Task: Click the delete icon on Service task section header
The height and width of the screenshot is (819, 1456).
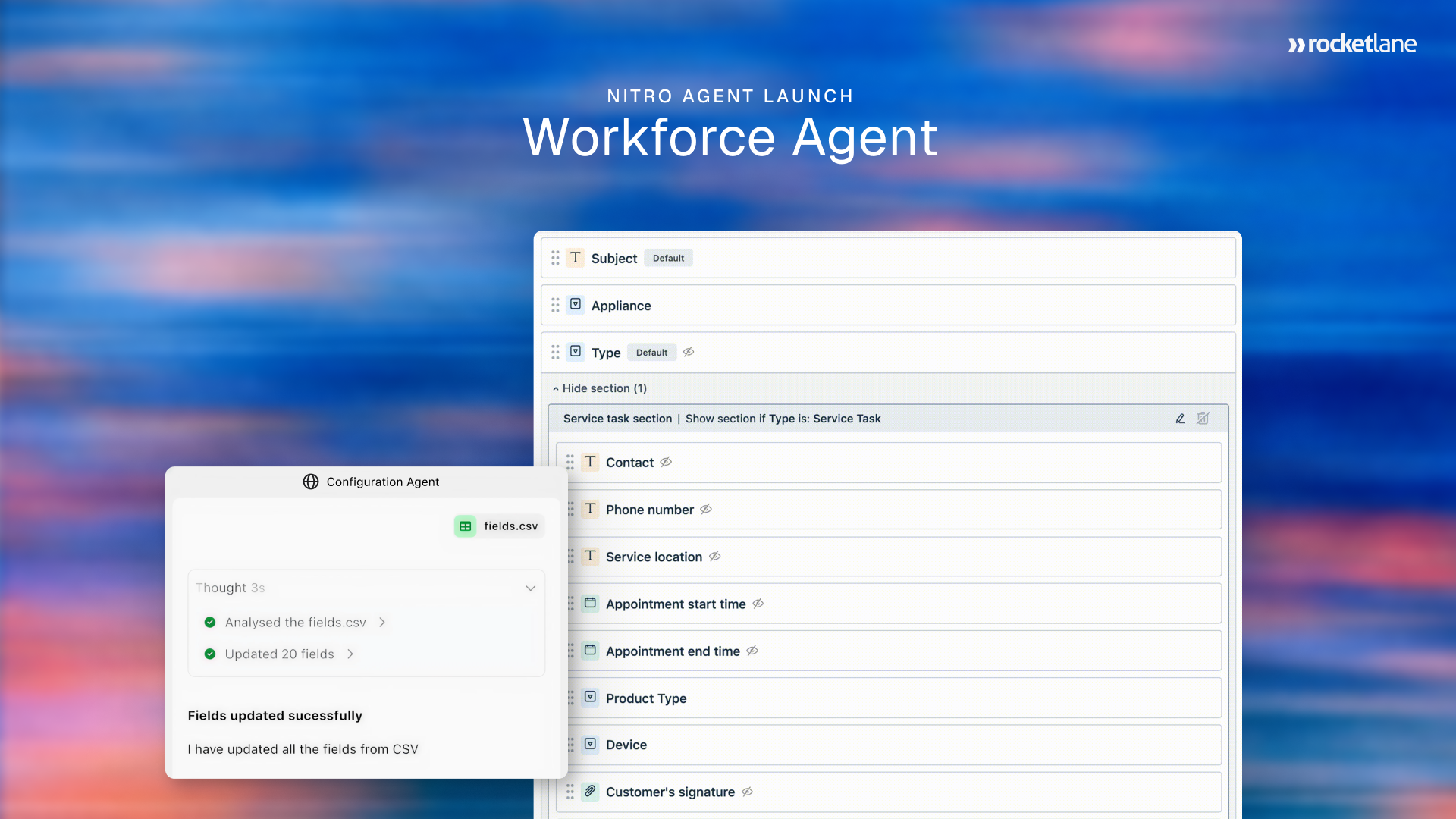Action: 1203,419
